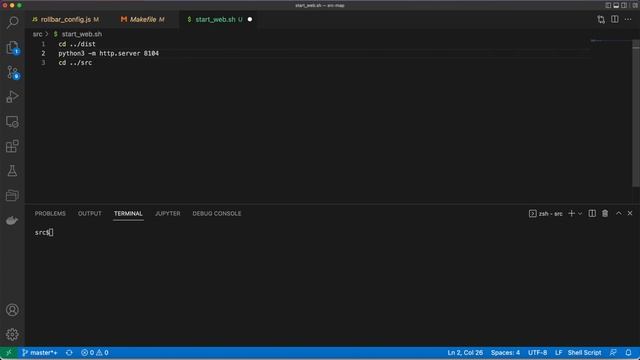The image size is (640, 360).
Task: Close start_web.sh via unsaved dot
Action: (250, 19)
